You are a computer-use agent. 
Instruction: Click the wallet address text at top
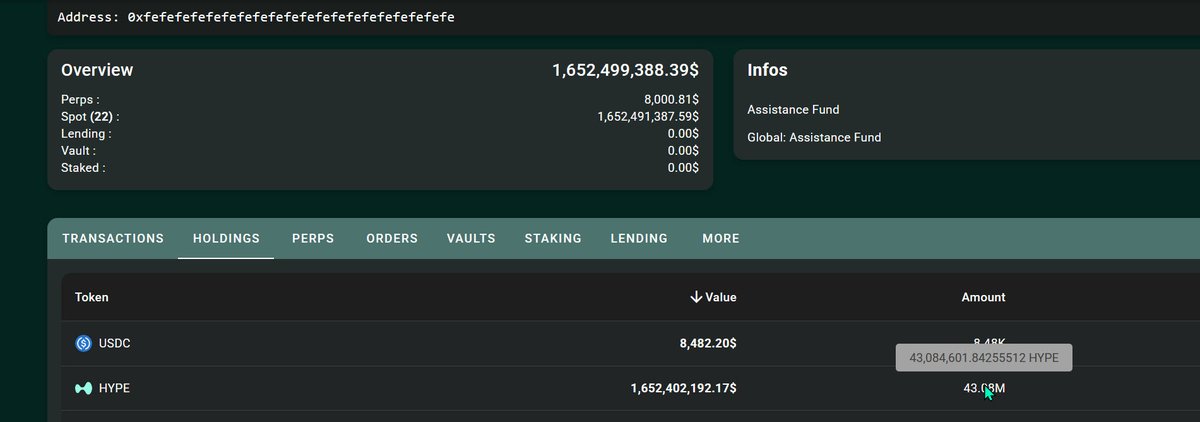(256, 18)
